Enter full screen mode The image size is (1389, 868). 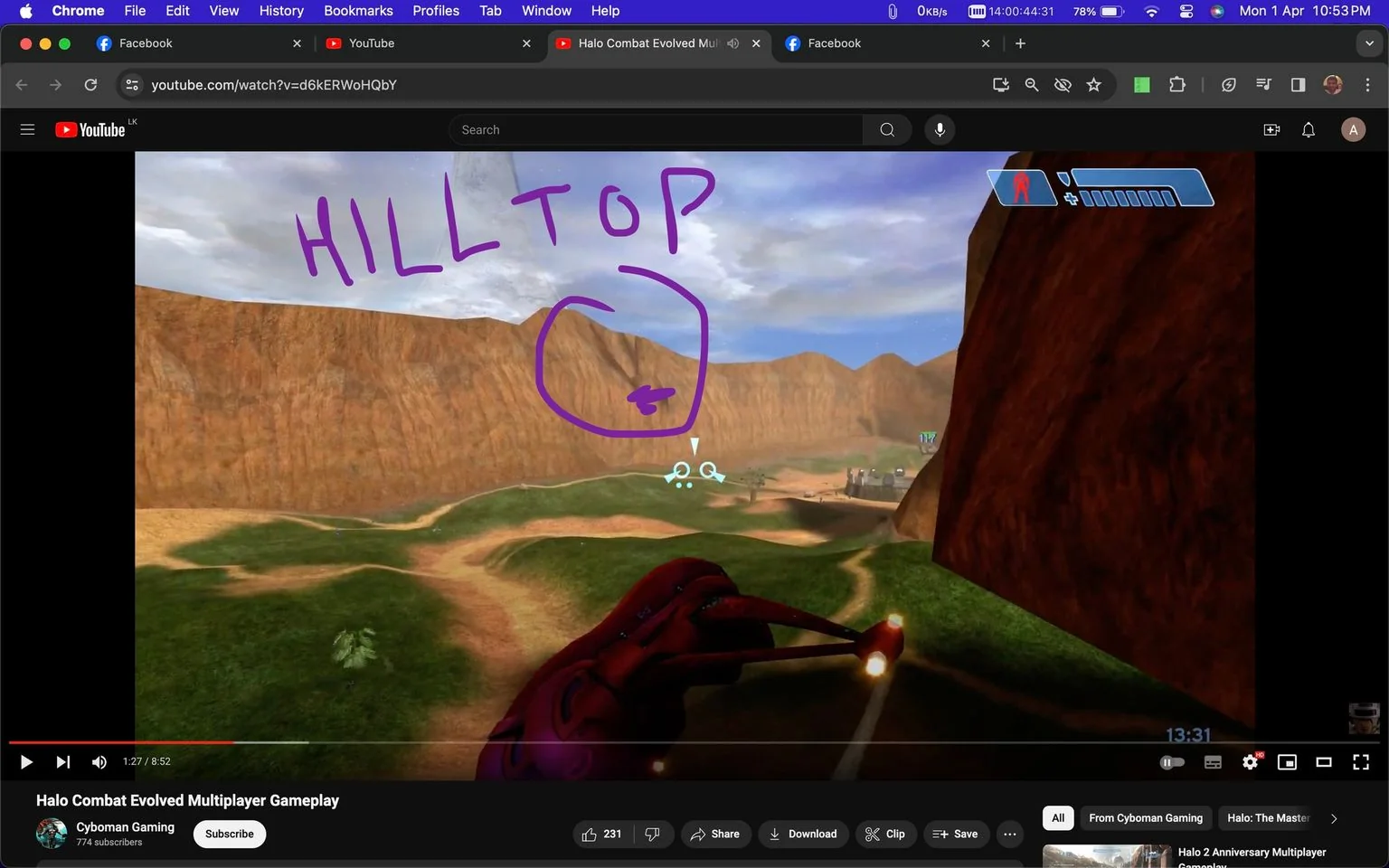(x=1360, y=762)
